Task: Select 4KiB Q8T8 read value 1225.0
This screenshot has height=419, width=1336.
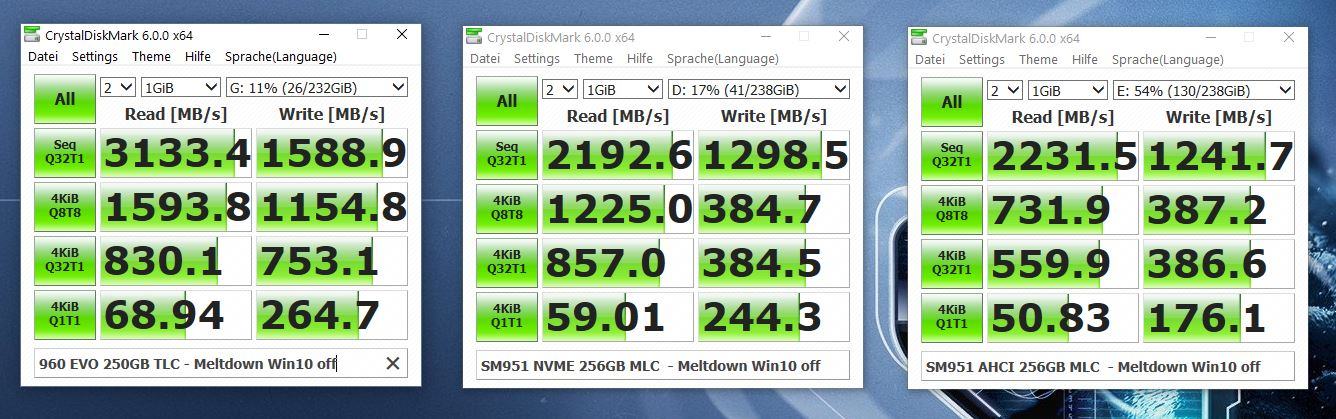Action: [x=618, y=209]
